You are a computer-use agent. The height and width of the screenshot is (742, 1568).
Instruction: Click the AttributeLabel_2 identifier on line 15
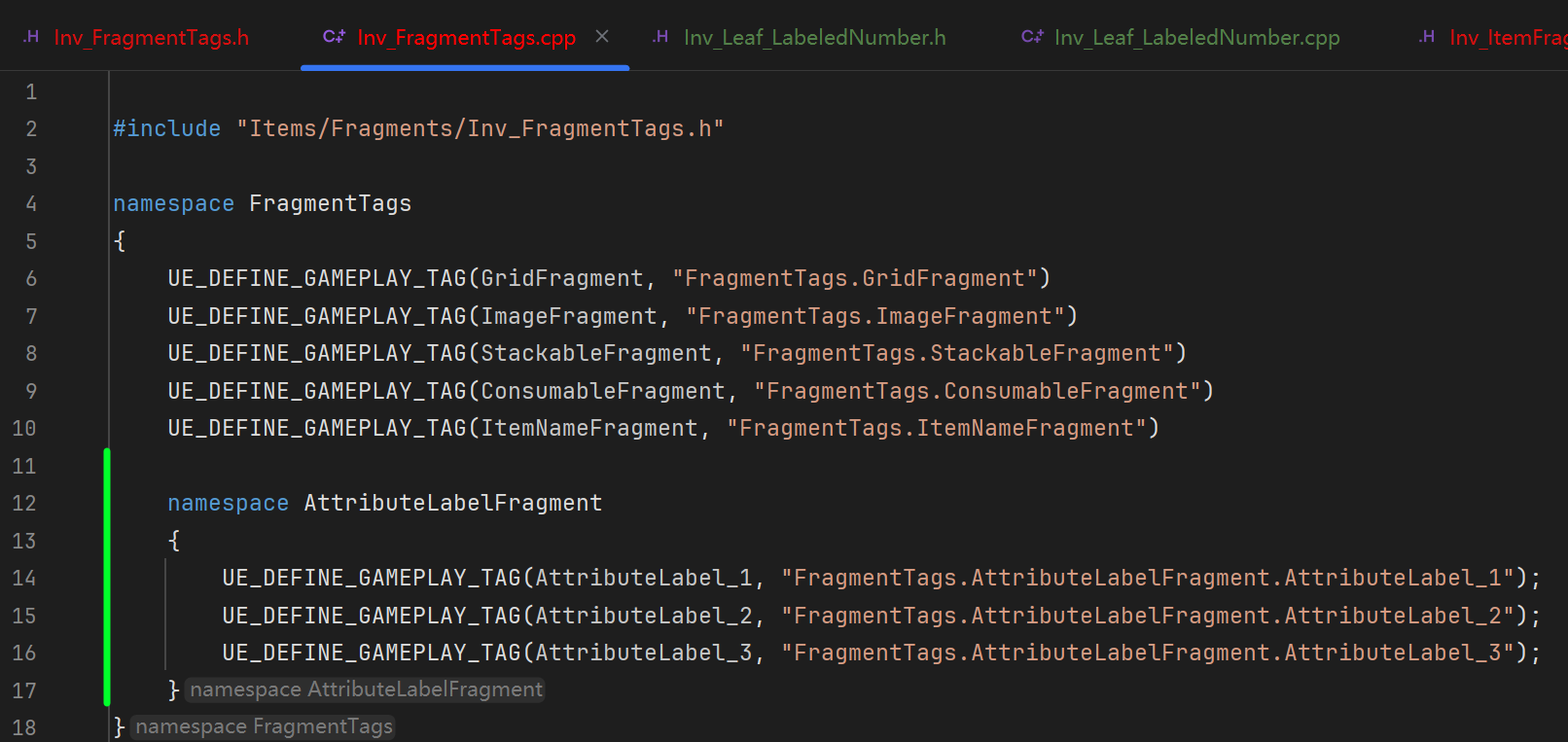click(x=643, y=616)
